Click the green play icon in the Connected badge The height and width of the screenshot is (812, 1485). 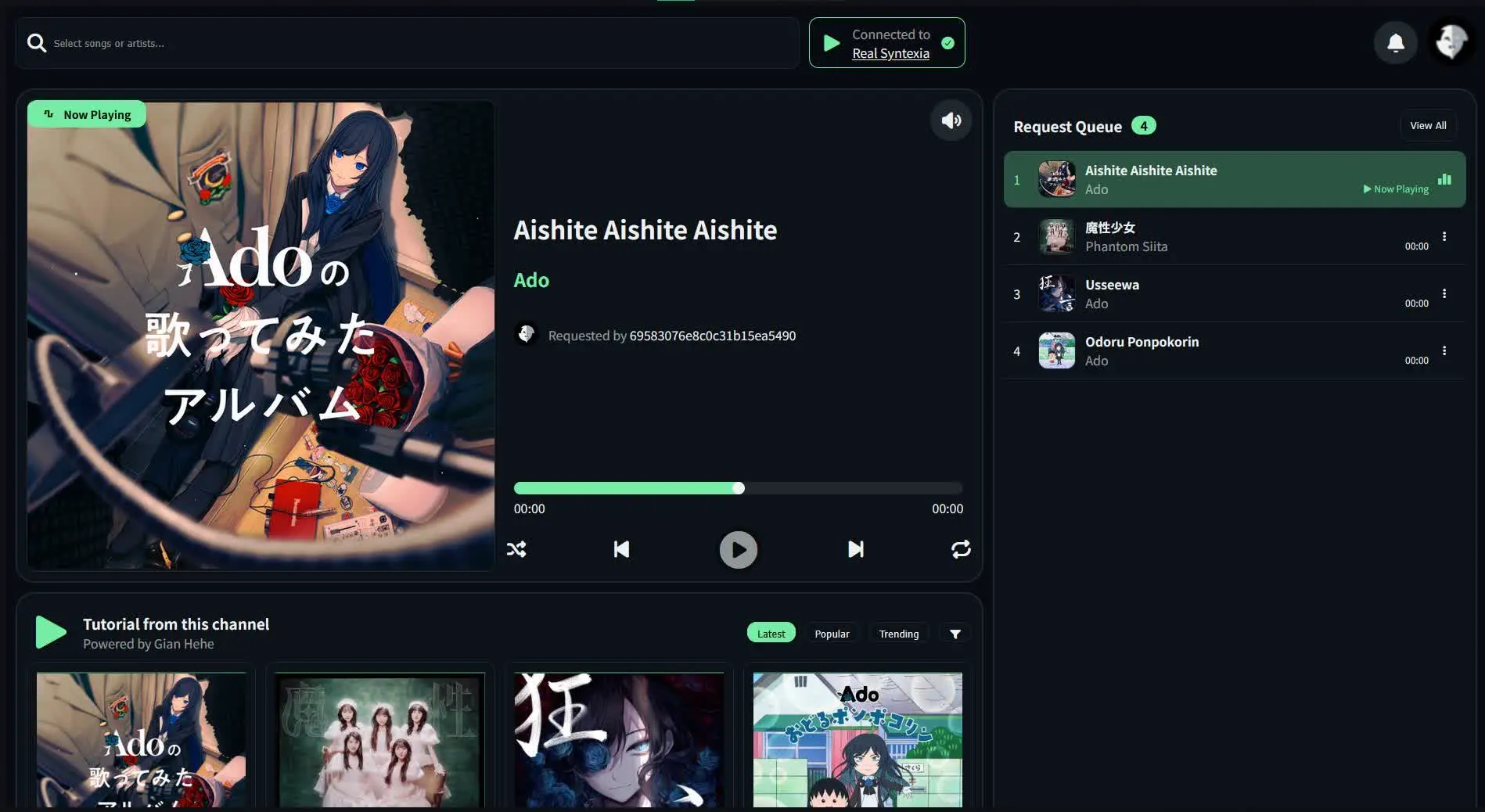click(x=832, y=43)
